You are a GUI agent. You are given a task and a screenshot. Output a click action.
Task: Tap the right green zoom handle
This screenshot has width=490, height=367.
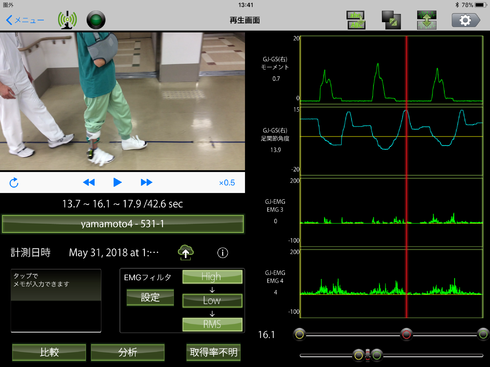click(x=377, y=355)
